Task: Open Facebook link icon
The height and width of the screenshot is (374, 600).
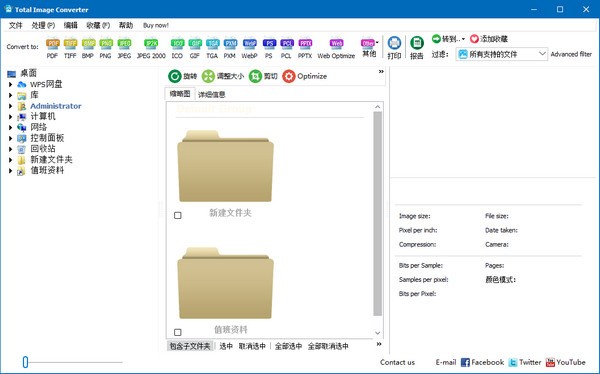Action: [x=483, y=362]
